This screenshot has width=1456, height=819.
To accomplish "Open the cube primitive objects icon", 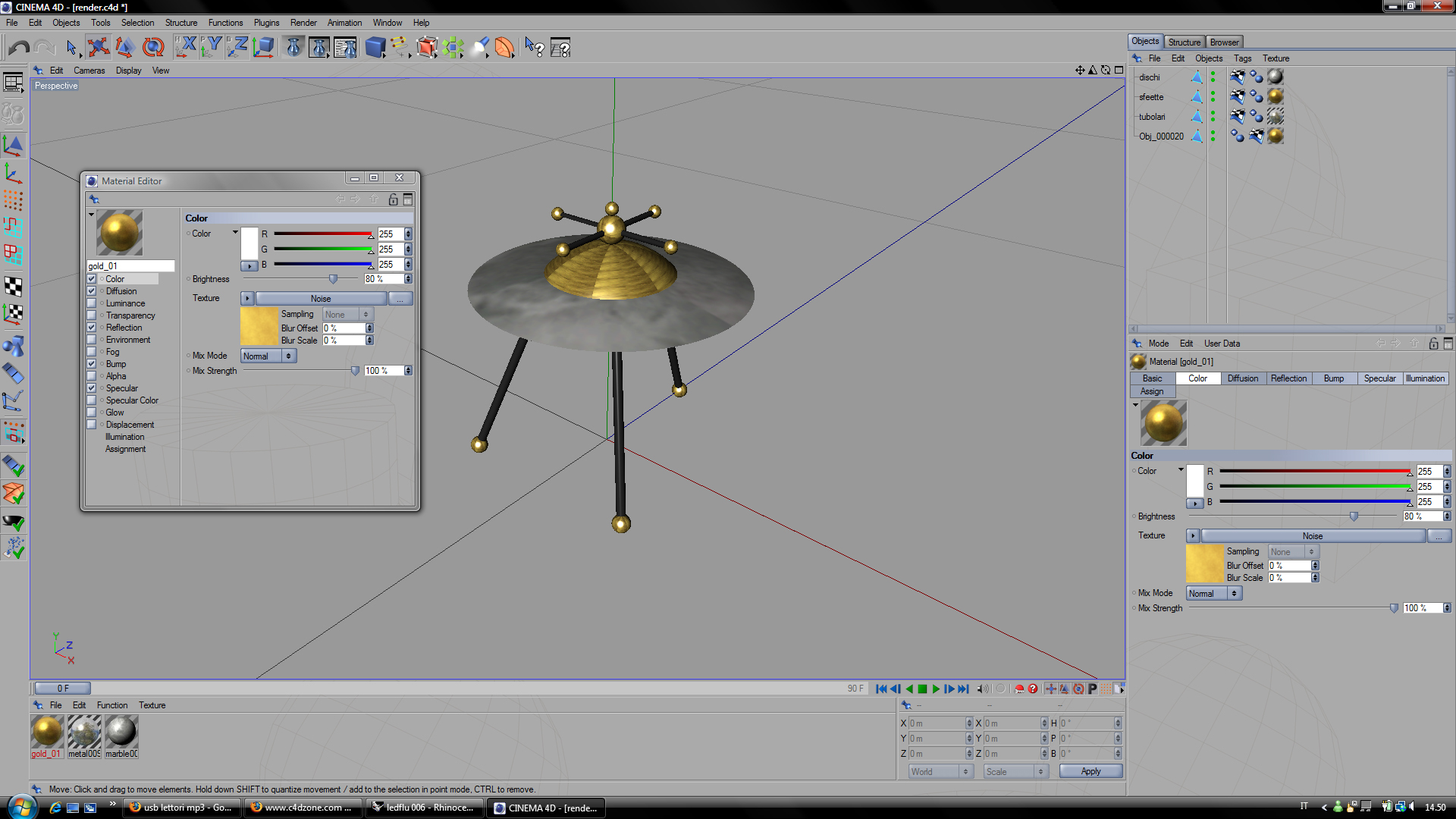I will pyautogui.click(x=375, y=48).
